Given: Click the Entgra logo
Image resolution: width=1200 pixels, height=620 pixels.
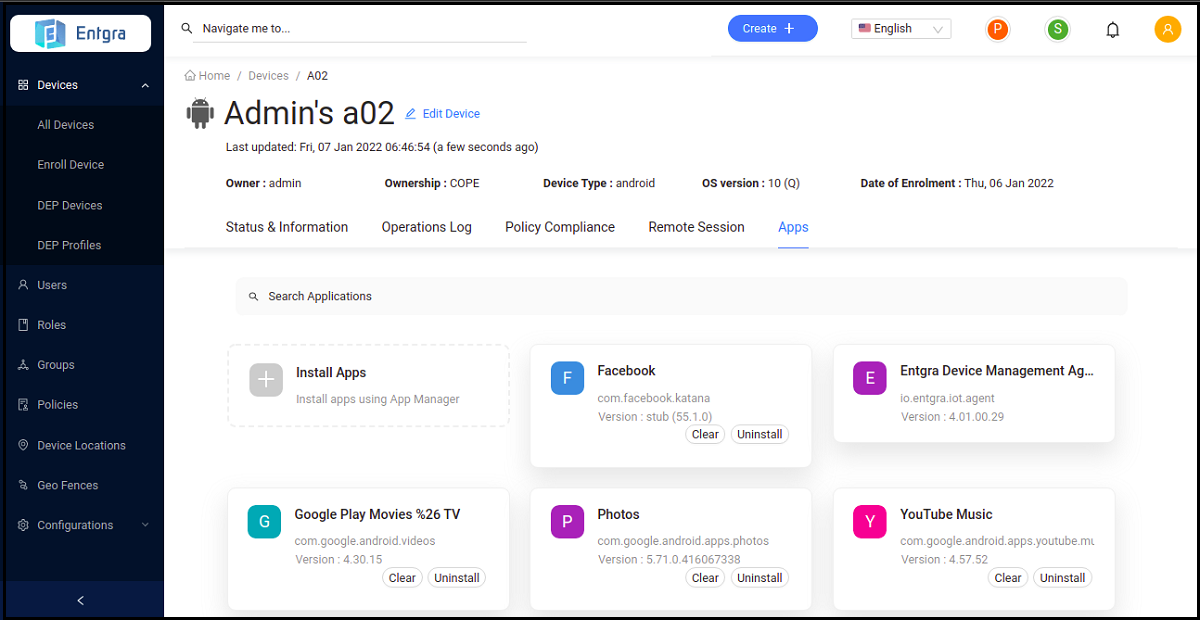Looking at the screenshot, I should point(80,33).
